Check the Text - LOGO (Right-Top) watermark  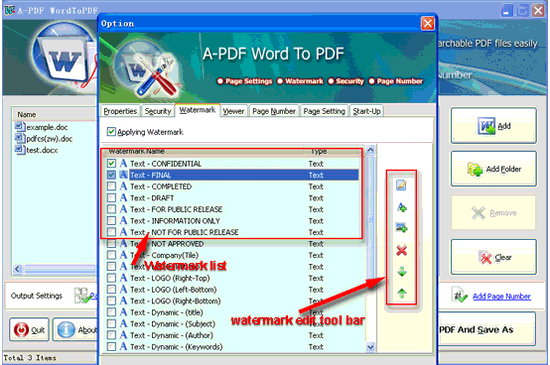[111, 278]
